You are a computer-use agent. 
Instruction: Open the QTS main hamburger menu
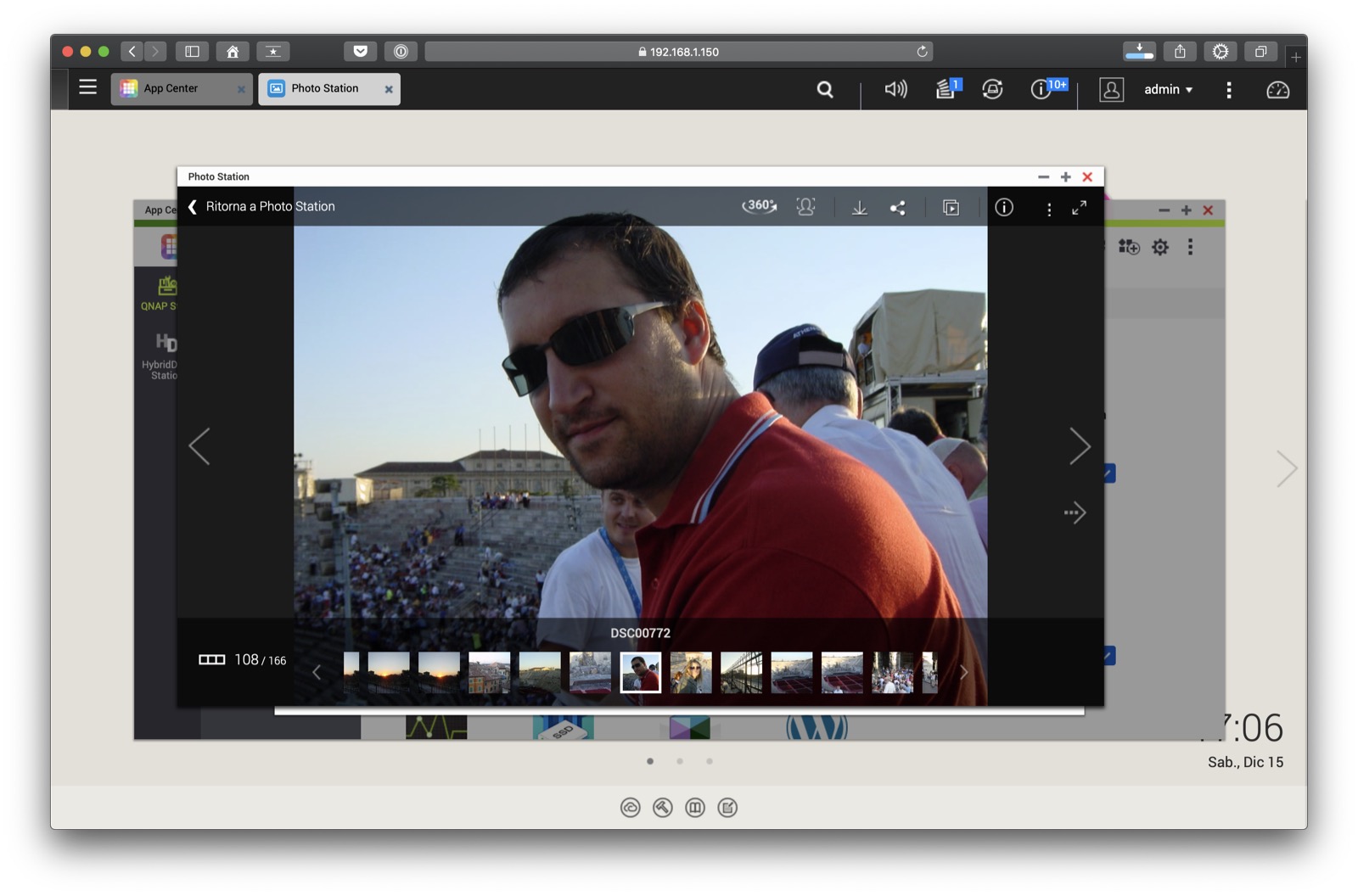pyautogui.click(x=87, y=87)
